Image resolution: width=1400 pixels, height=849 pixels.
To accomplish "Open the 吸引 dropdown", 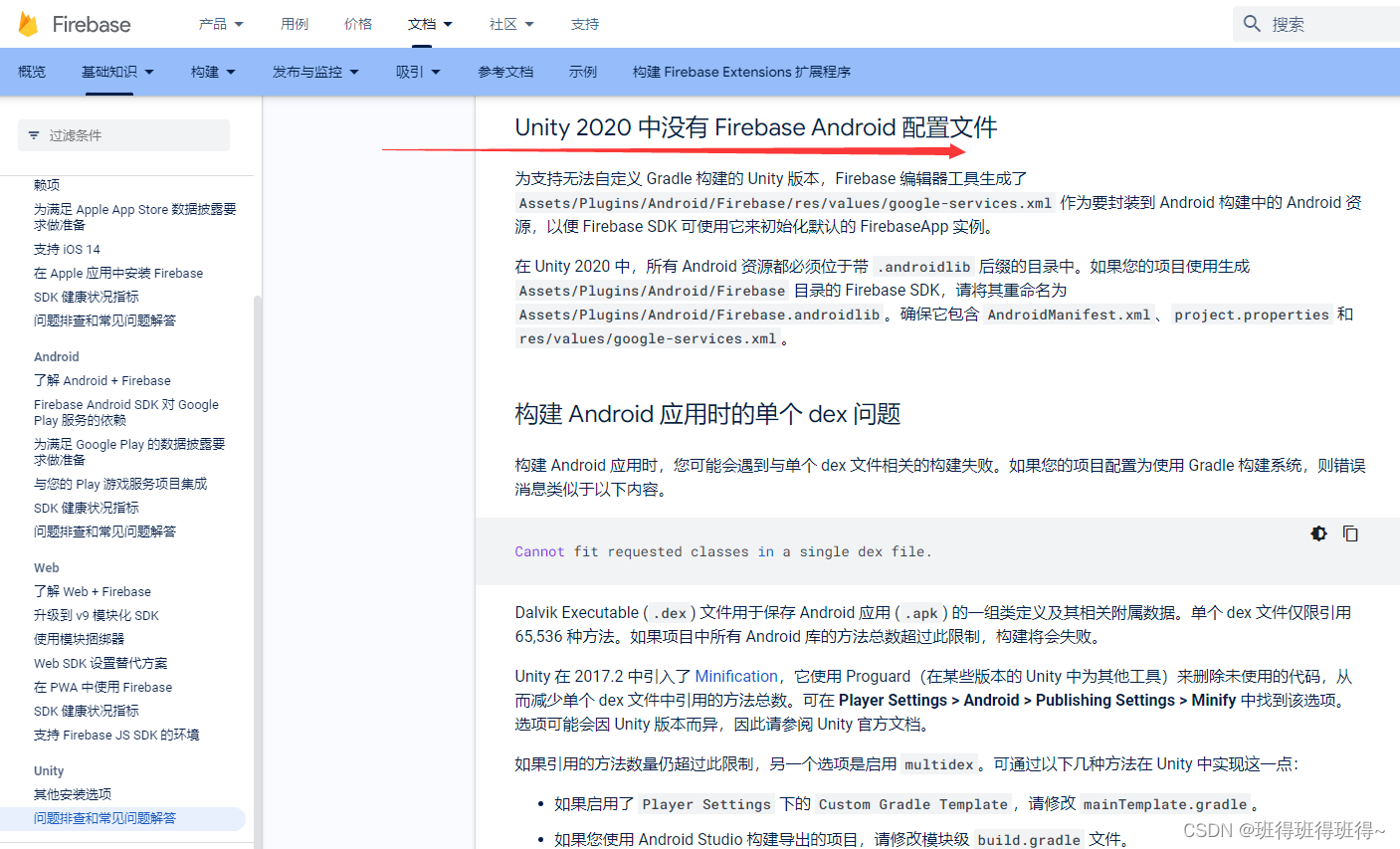I will tap(417, 71).
